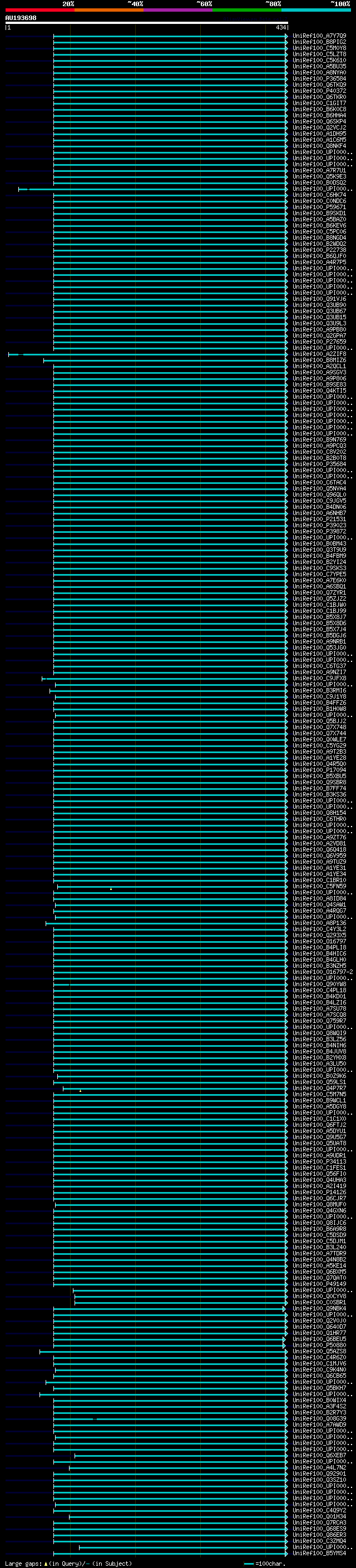Open hit UniRef100_A1DH95

click(319, 134)
